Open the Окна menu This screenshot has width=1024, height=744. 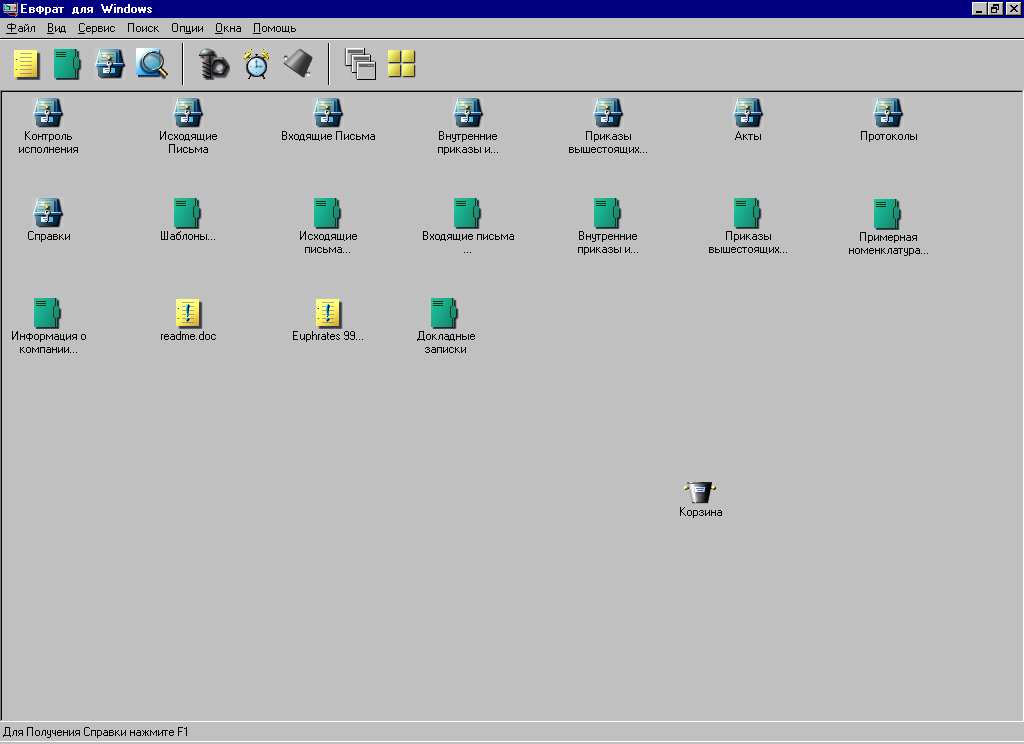click(228, 28)
